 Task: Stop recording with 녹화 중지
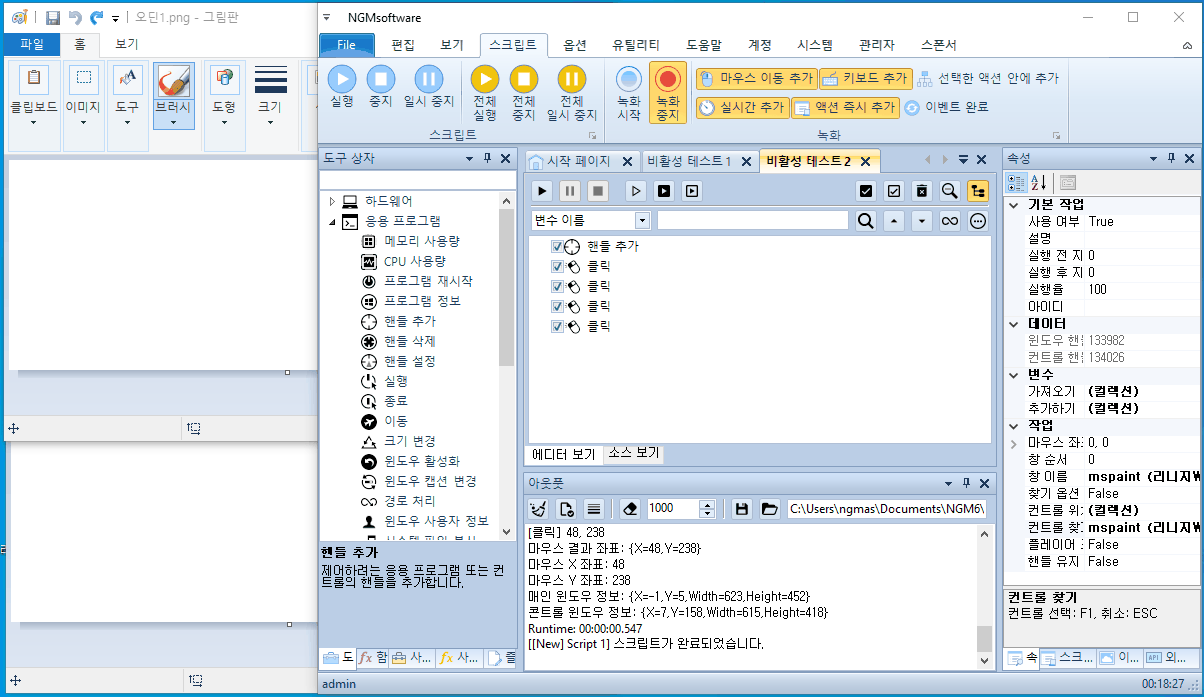click(667, 92)
